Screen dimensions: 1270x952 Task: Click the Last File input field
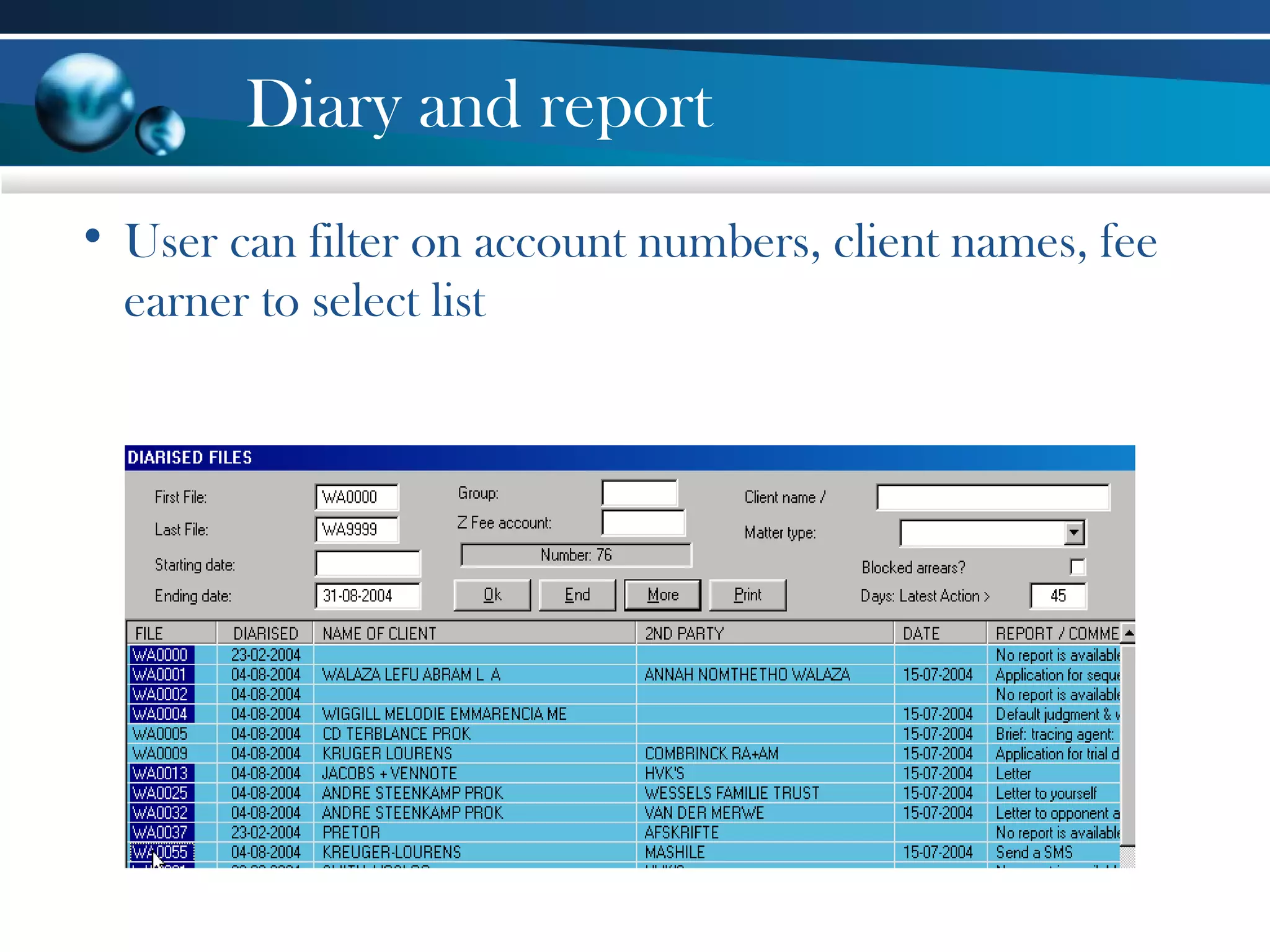tap(357, 529)
